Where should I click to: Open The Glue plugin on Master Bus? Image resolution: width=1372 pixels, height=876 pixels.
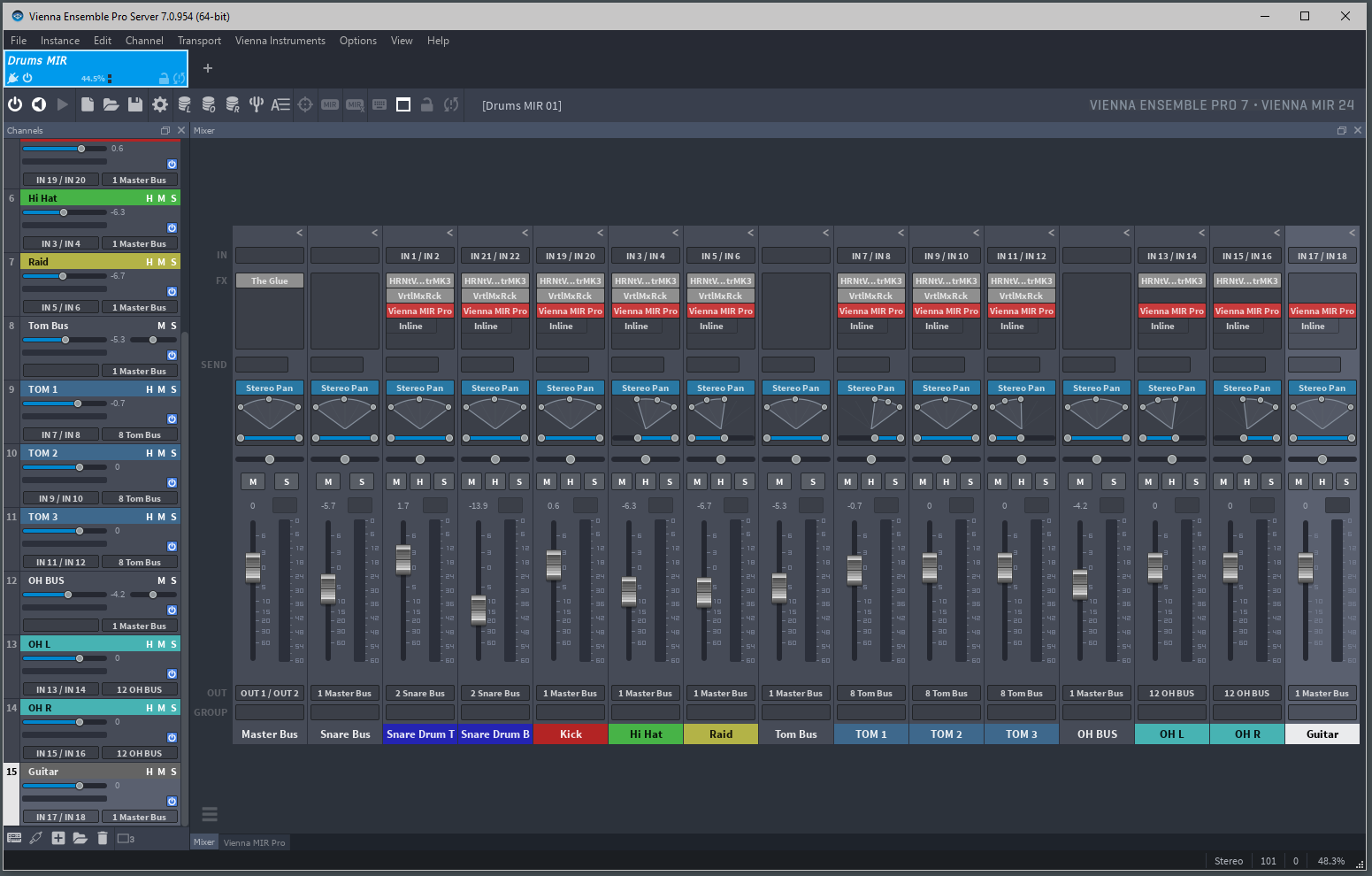[270, 280]
